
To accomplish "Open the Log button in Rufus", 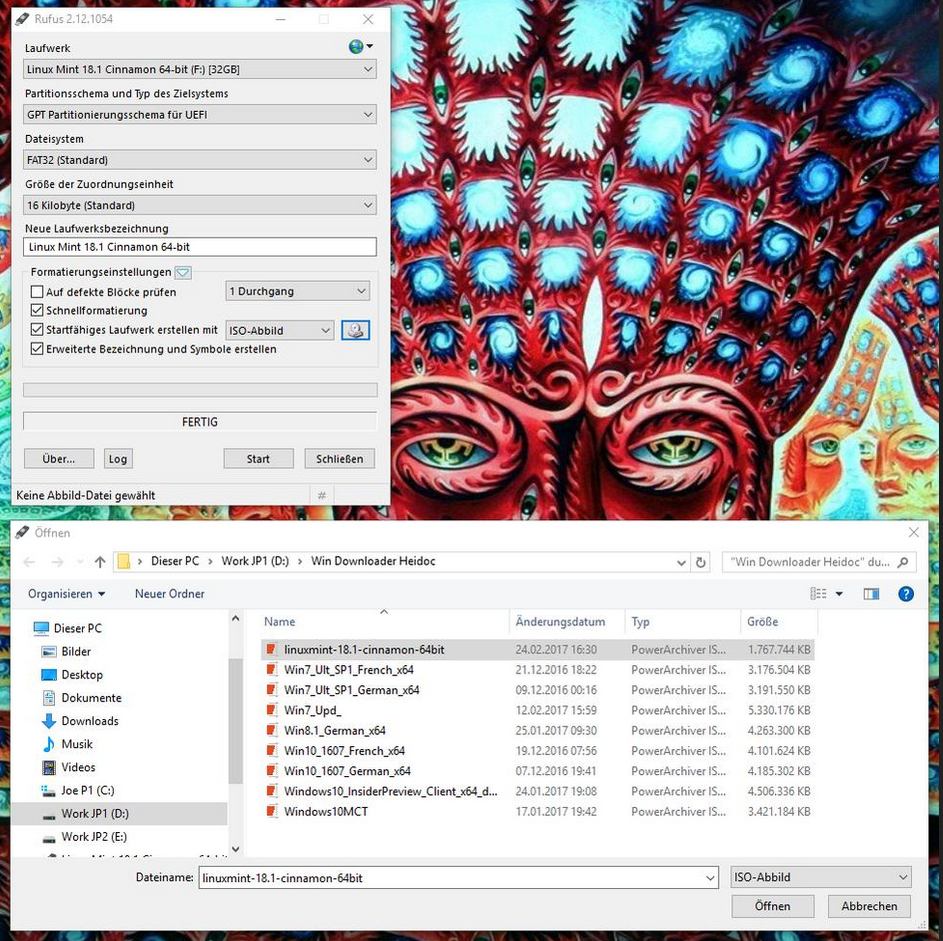I will (x=118, y=458).
